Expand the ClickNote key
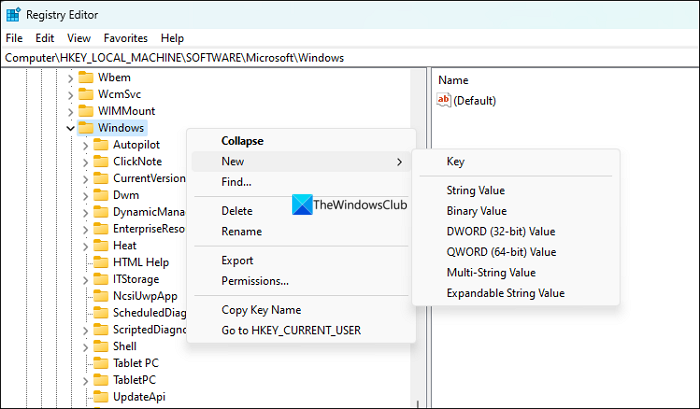 pyautogui.click(x=85, y=163)
